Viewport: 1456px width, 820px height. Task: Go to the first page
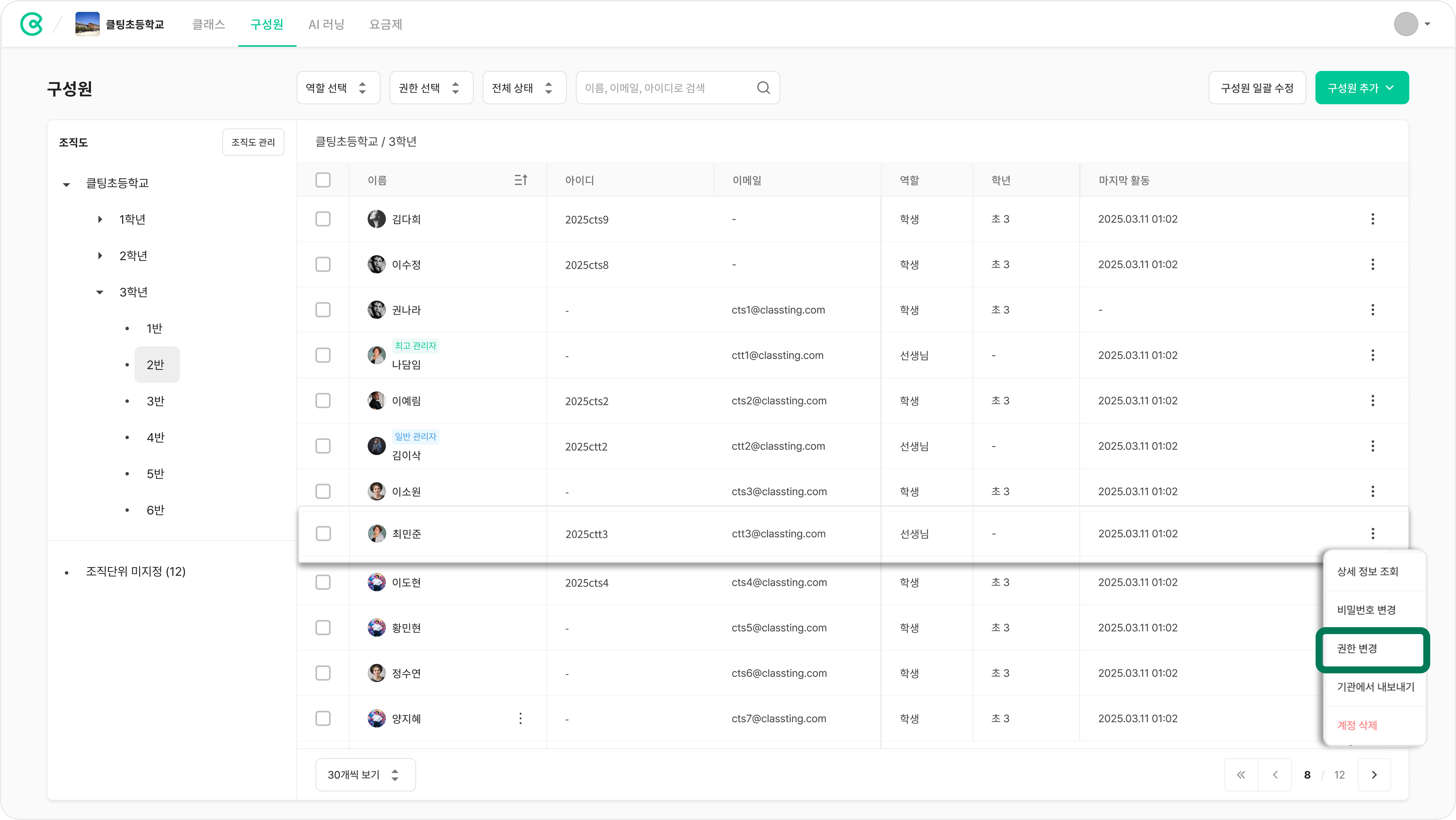coord(1241,775)
